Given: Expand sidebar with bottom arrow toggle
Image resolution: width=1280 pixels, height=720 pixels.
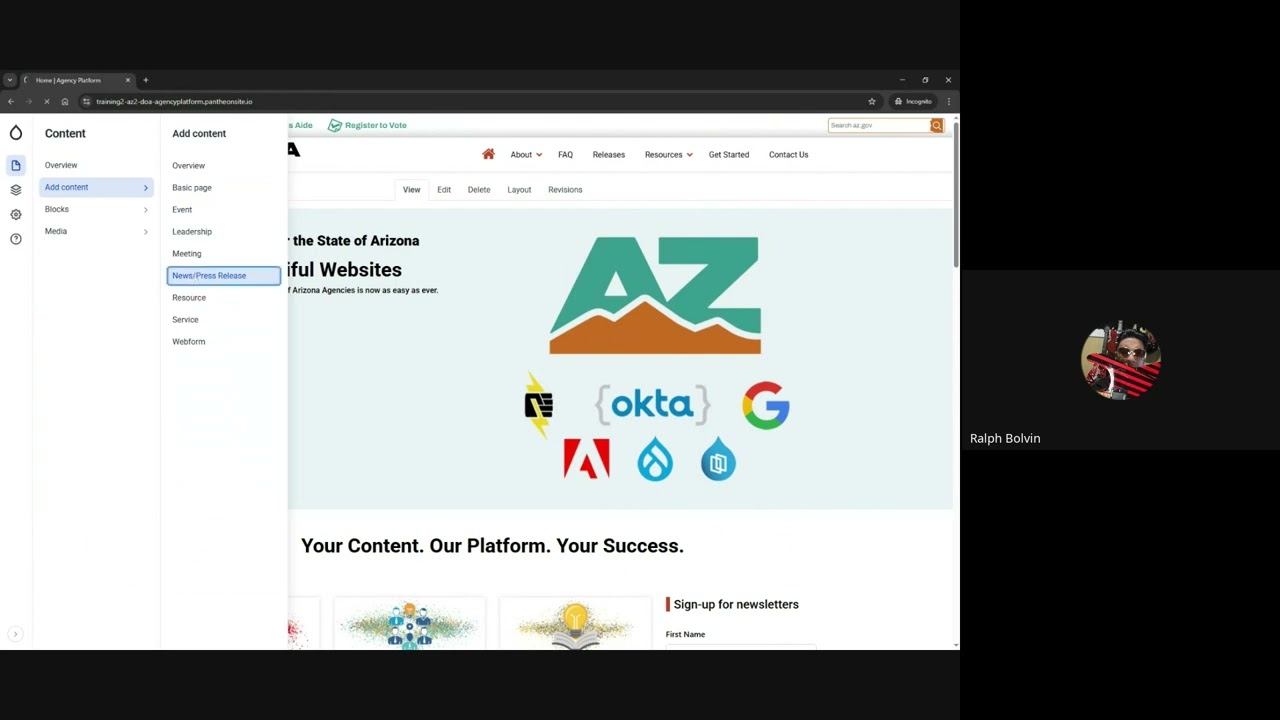Looking at the screenshot, I should click(15, 634).
